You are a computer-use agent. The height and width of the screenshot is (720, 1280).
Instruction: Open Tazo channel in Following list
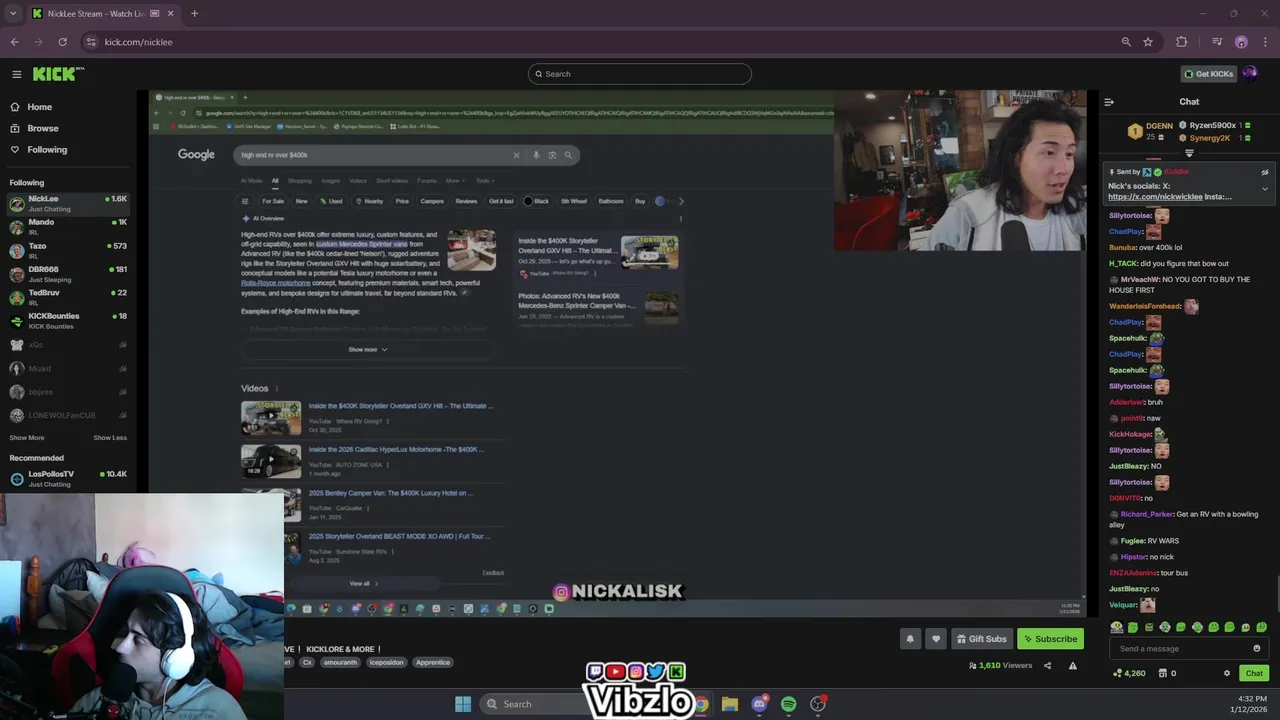(x=68, y=250)
